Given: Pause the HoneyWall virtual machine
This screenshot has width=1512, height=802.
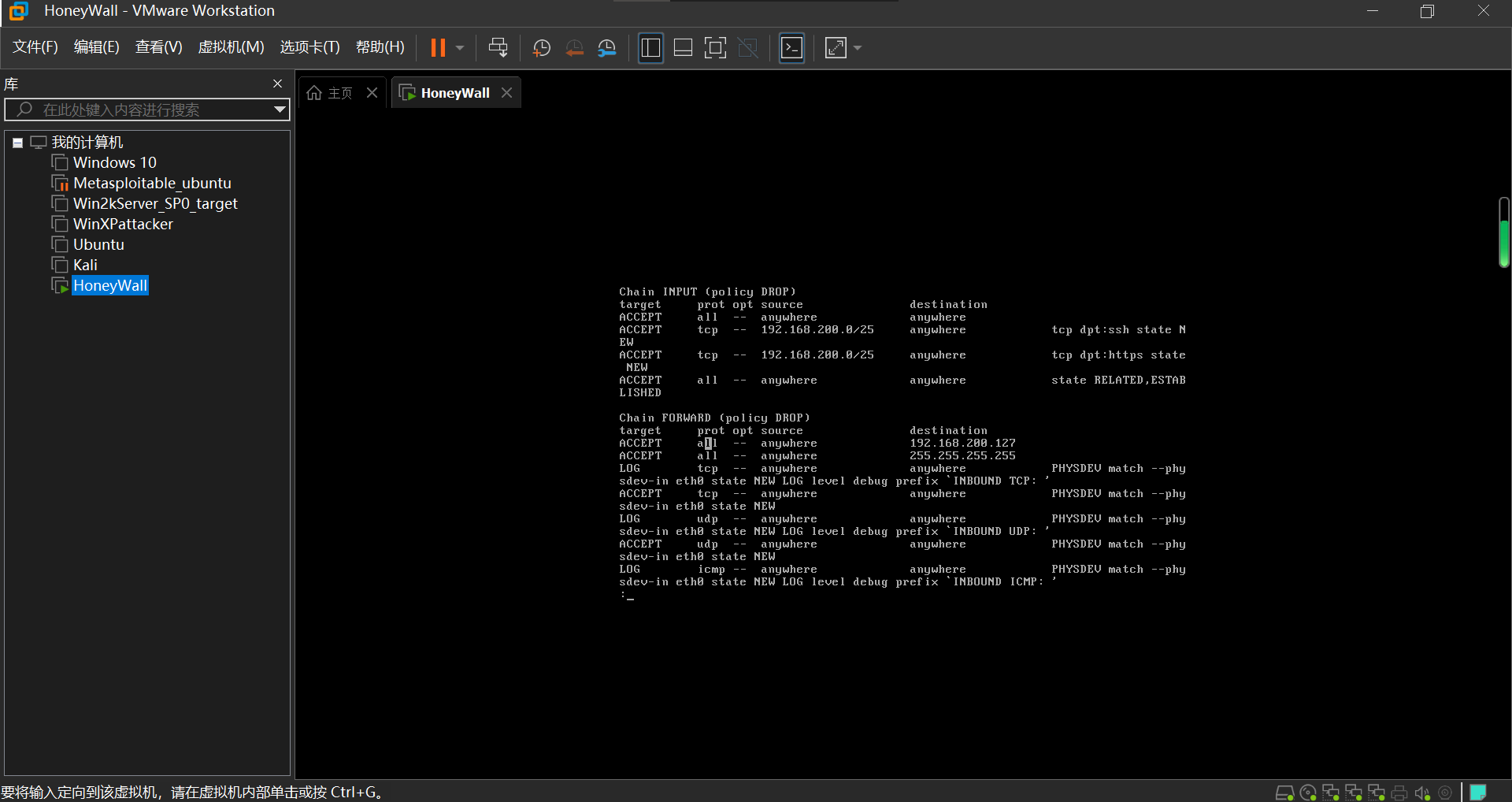Looking at the screenshot, I should point(438,48).
